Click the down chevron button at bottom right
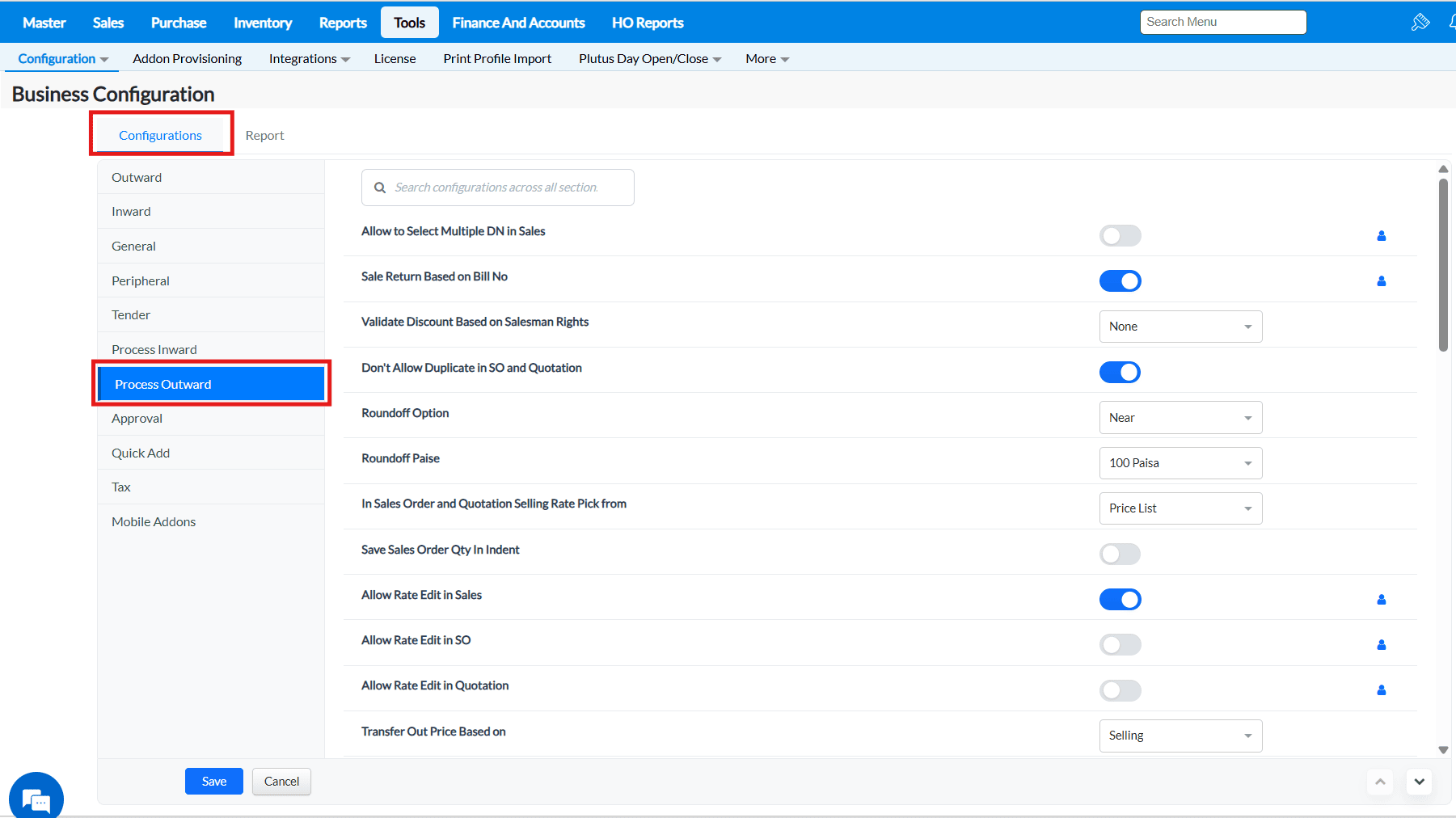The height and width of the screenshot is (818, 1456). pos(1420,782)
